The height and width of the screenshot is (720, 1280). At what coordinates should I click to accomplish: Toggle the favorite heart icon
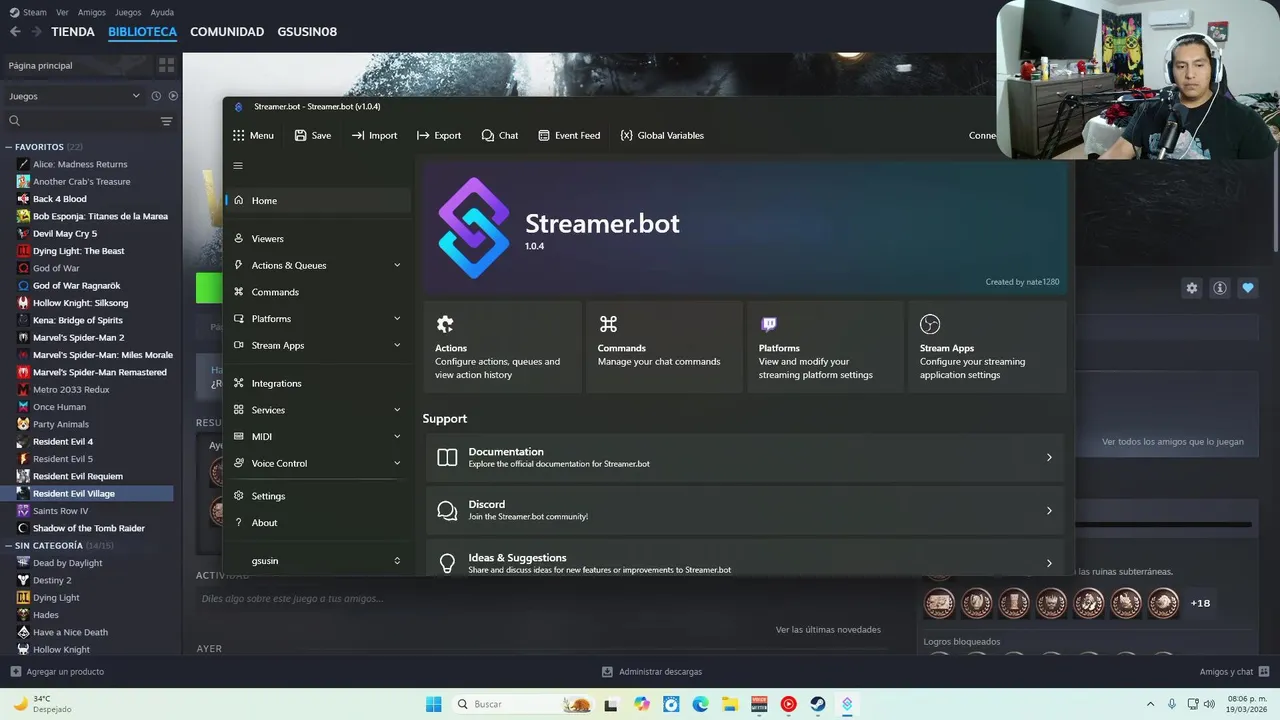click(1248, 288)
